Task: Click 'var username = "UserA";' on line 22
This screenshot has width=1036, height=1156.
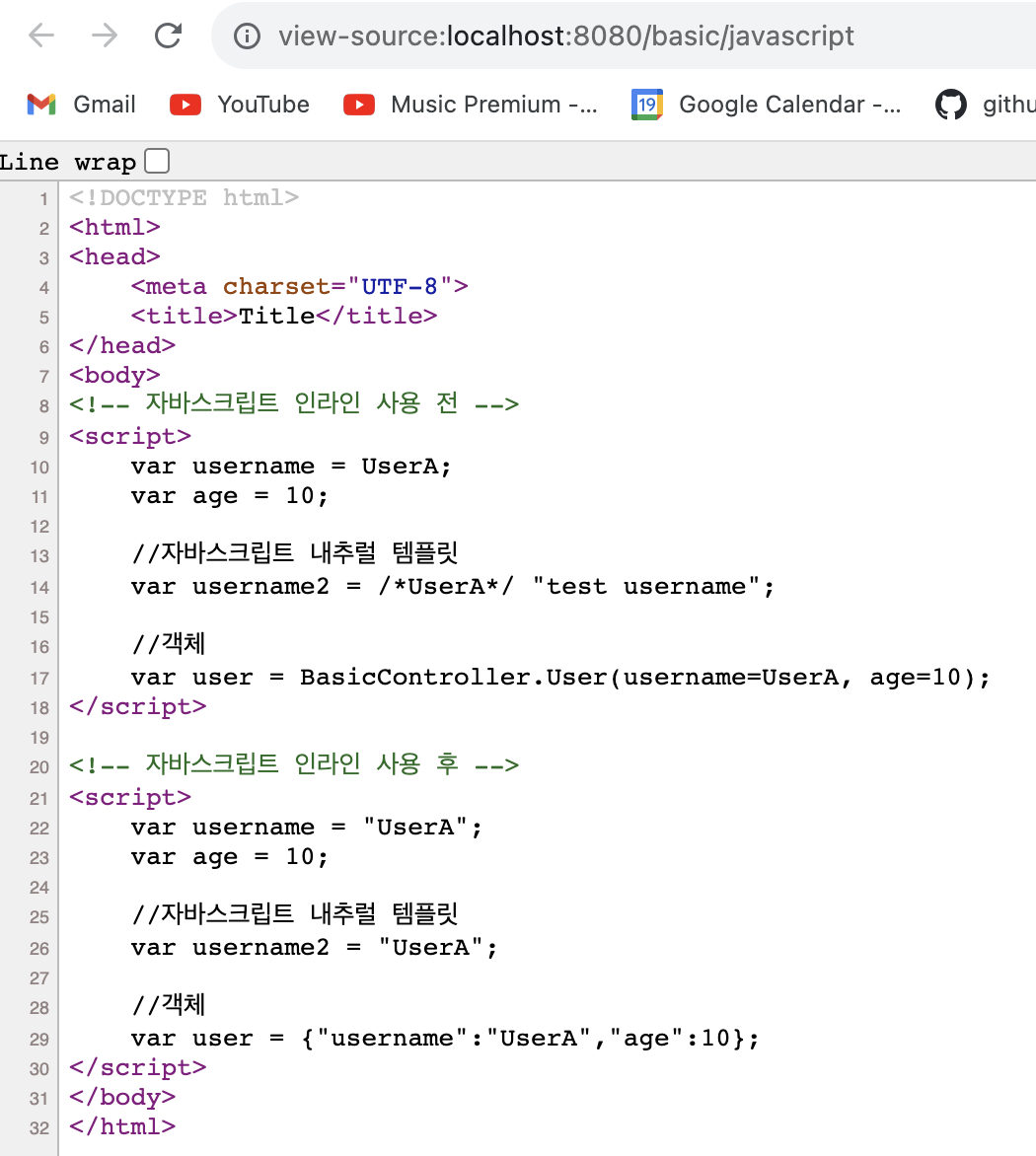Action: 307,828
